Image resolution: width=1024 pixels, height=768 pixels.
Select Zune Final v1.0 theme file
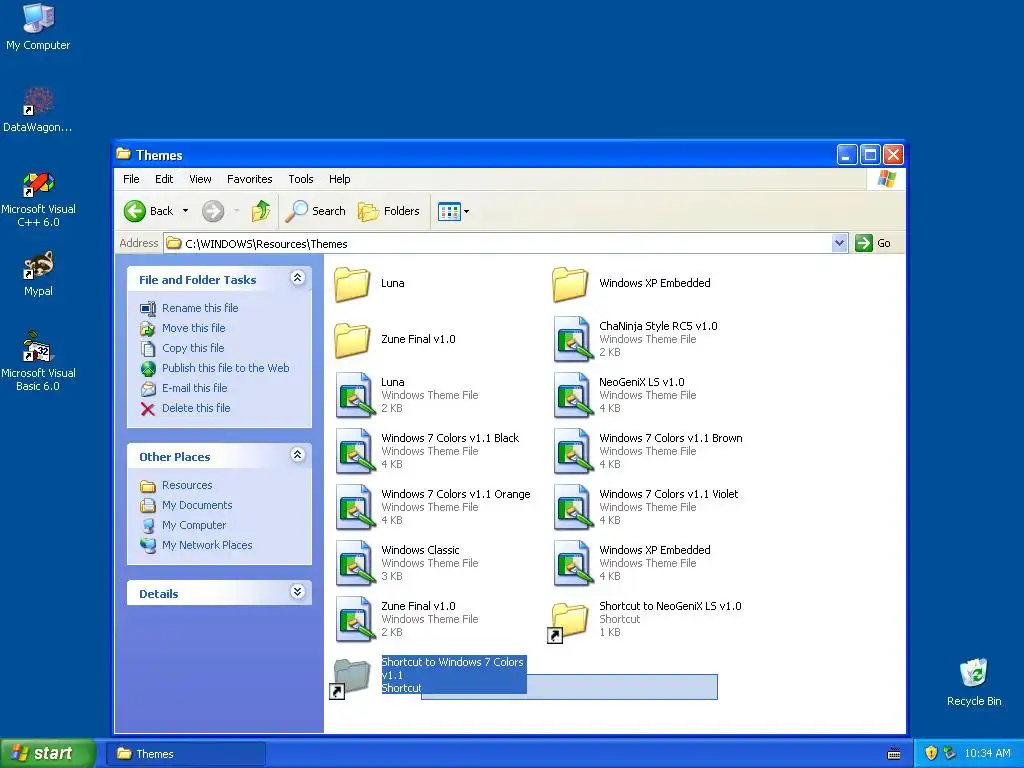pyautogui.click(x=406, y=620)
